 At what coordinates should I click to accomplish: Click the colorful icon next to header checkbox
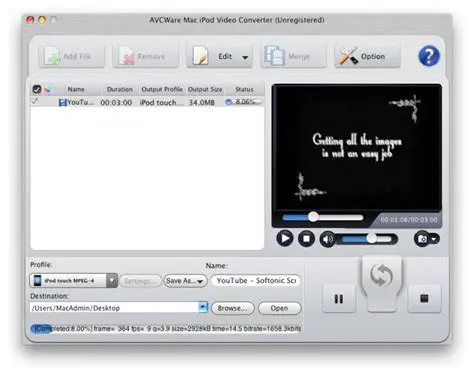click(48, 89)
